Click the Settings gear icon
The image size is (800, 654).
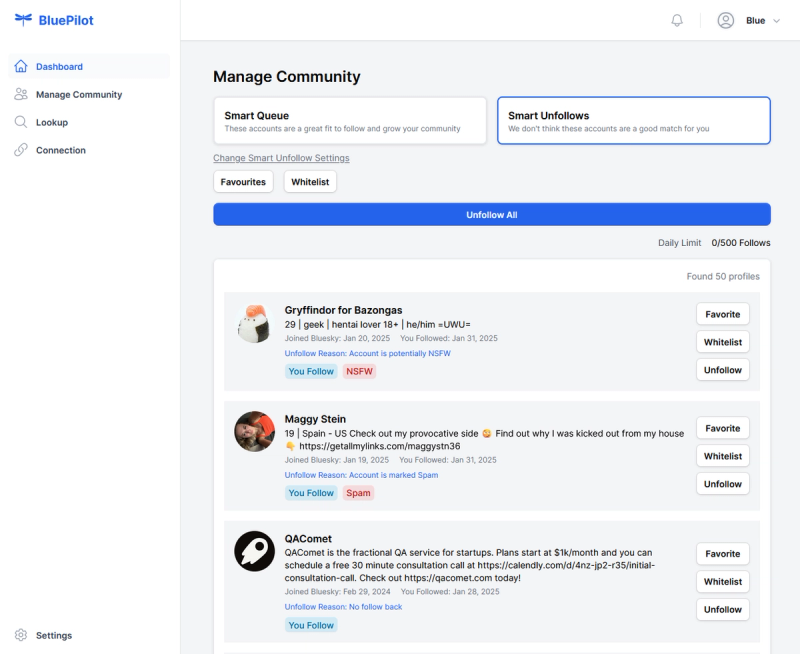[x=21, y=635]
